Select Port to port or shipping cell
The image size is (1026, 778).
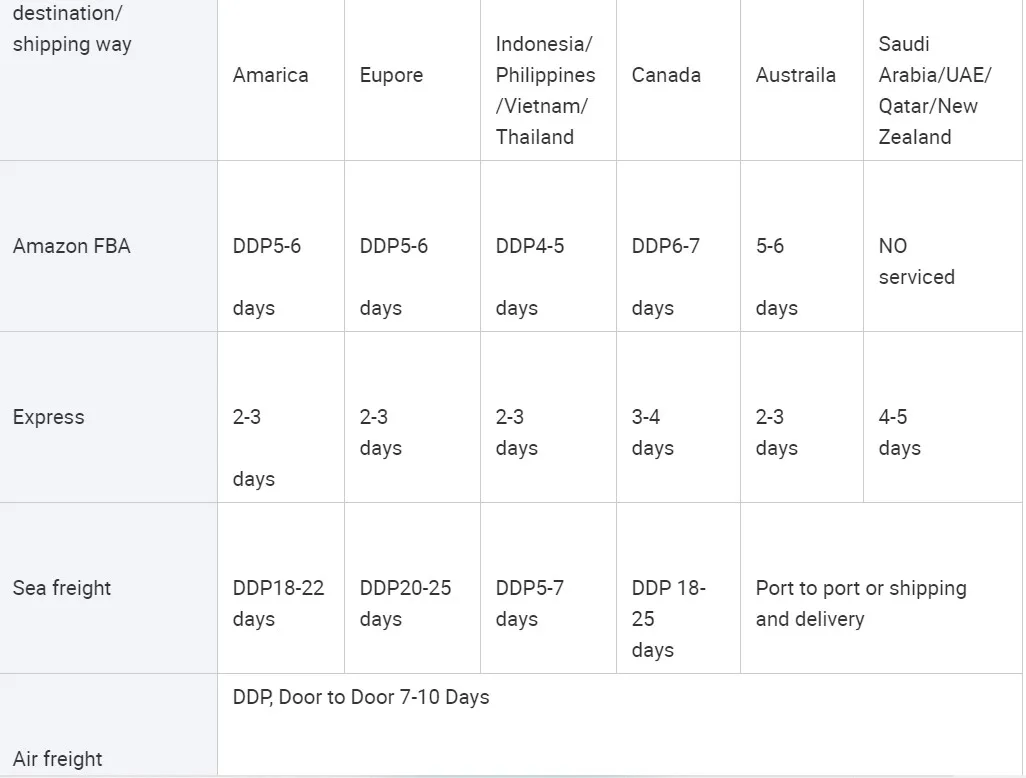point(881,588)
